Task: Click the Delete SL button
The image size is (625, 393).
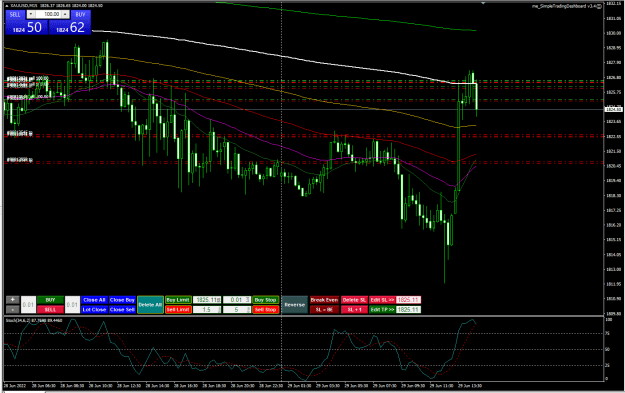Action: (354, 300)
